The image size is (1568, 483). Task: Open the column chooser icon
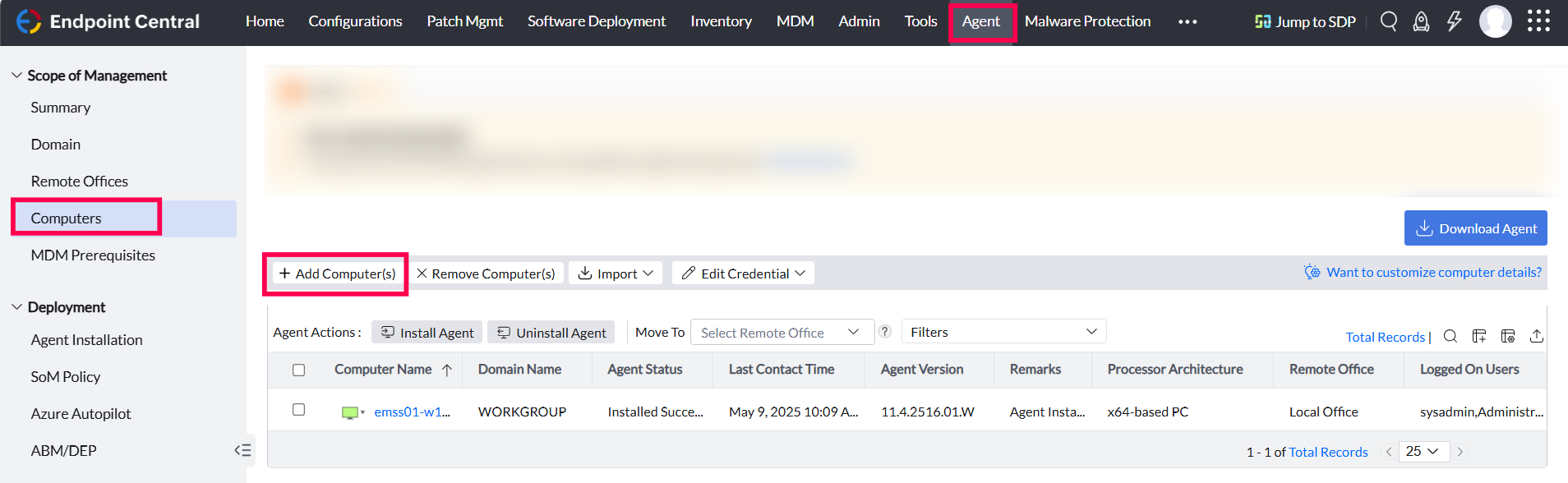coord(1479,336)
